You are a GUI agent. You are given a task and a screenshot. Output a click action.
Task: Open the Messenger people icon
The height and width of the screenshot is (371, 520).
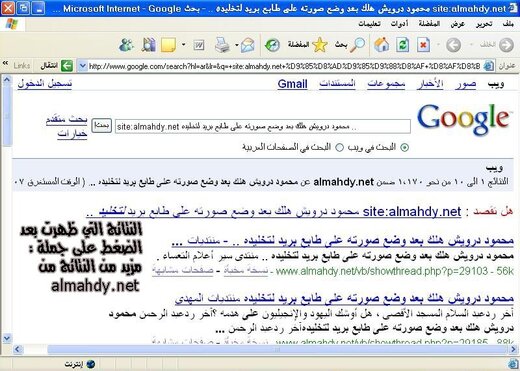tap(127, 45)
